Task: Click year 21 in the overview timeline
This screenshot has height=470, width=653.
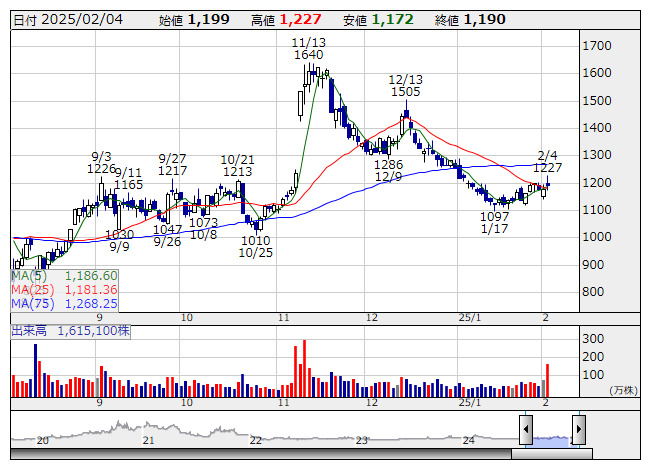Action: [x=149, y=440]
